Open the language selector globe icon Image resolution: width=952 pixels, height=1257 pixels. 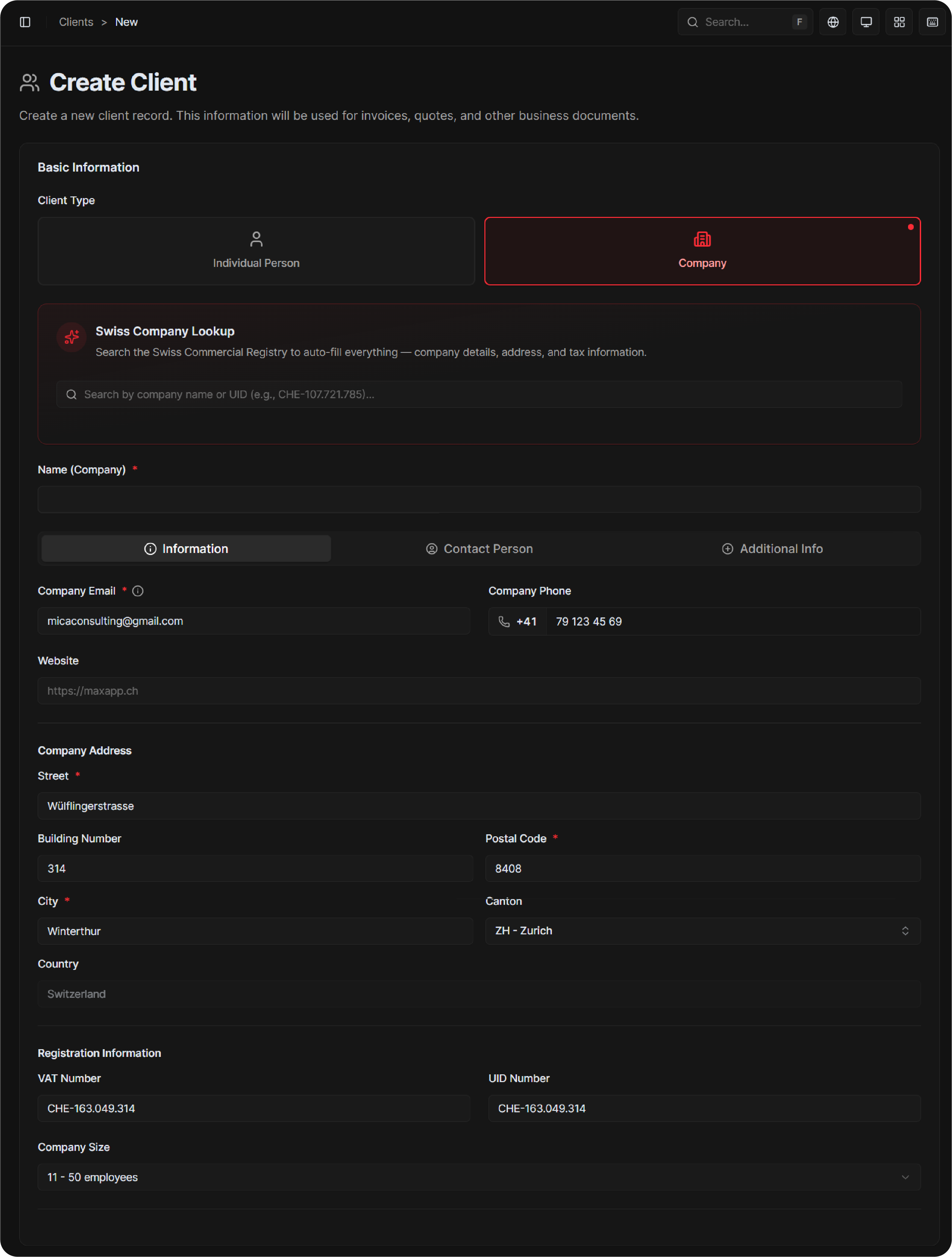tap(833, 21)
